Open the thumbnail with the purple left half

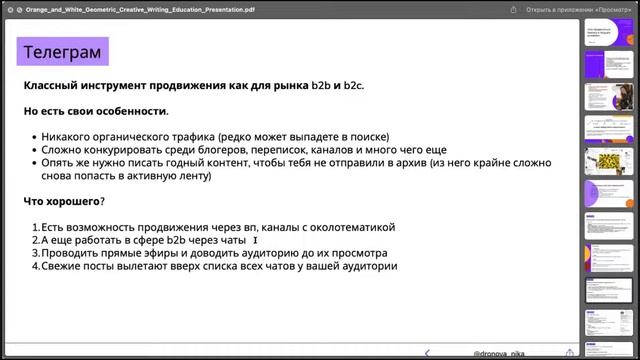coord(609,64)
